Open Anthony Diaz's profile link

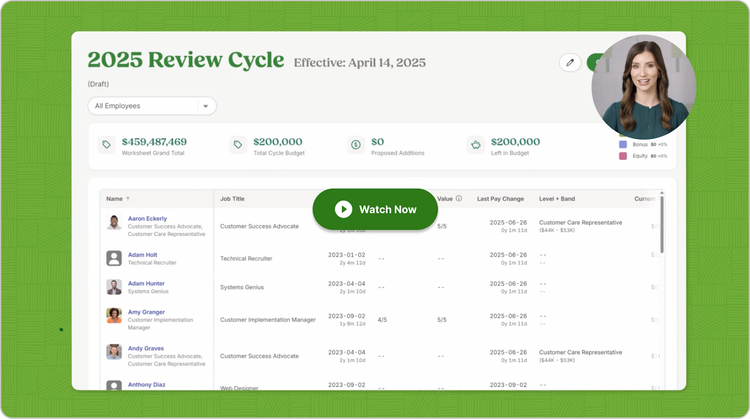(146, 385)
